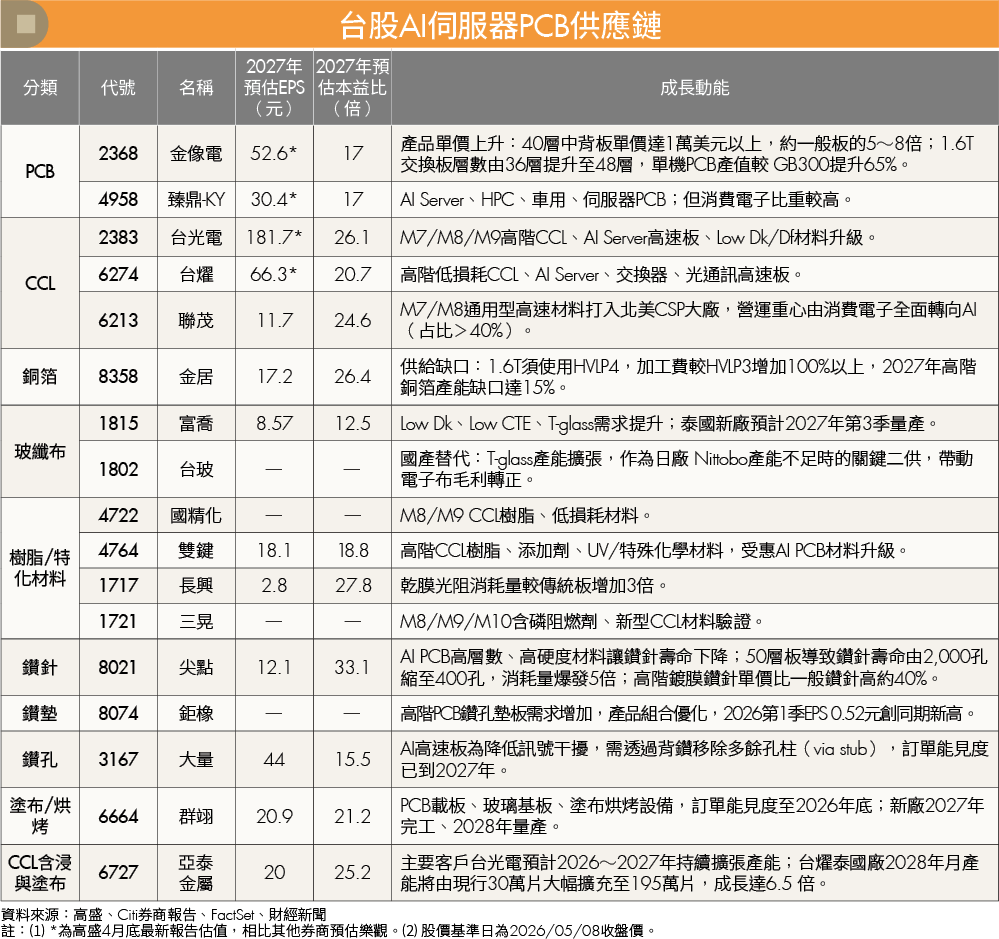This screenshot has width=999, height=939.
Task: Click the 分類 column header
Action: [40, 88]
